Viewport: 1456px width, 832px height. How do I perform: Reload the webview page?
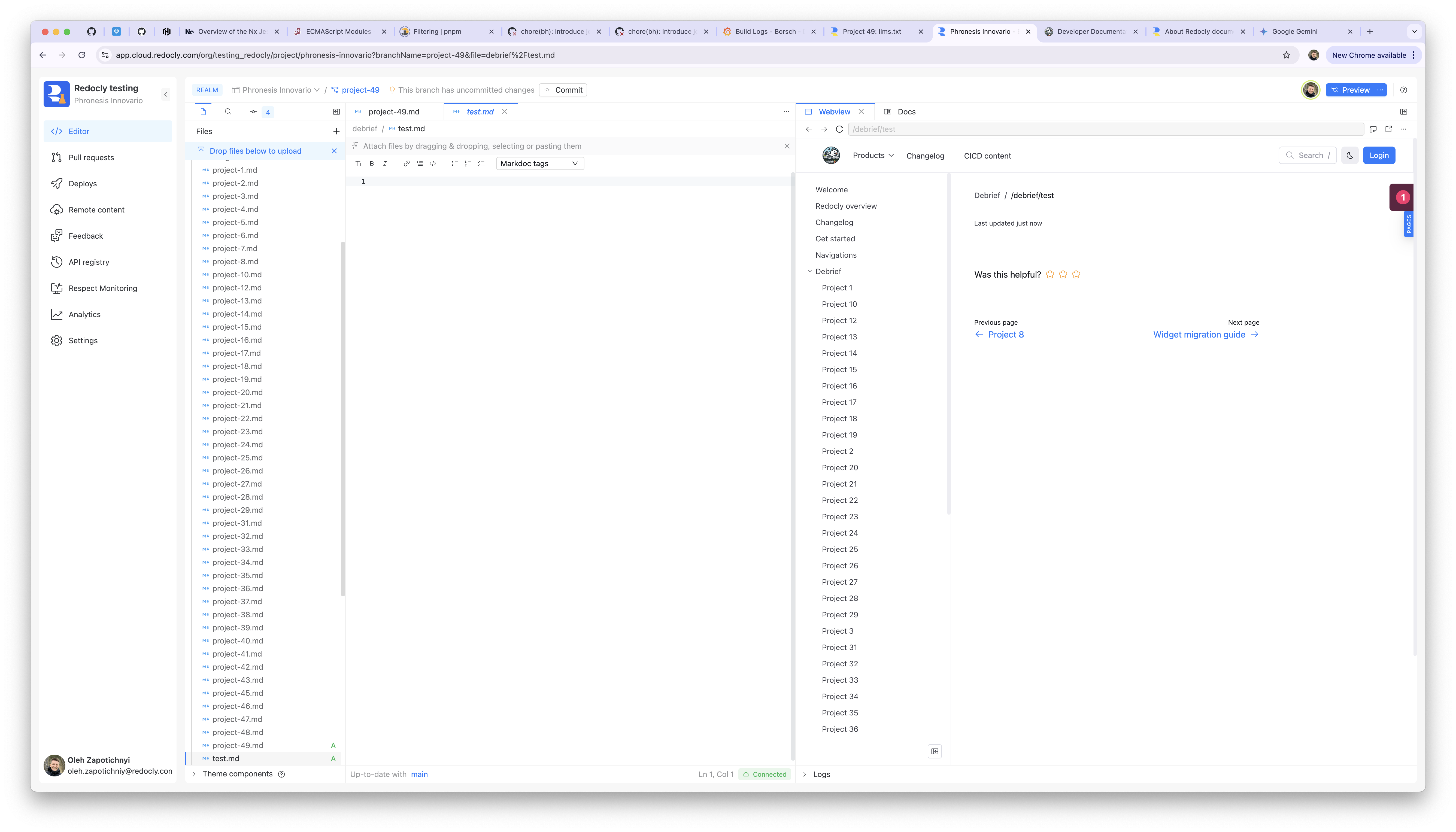pyautogui.click(x=839, y=129)
